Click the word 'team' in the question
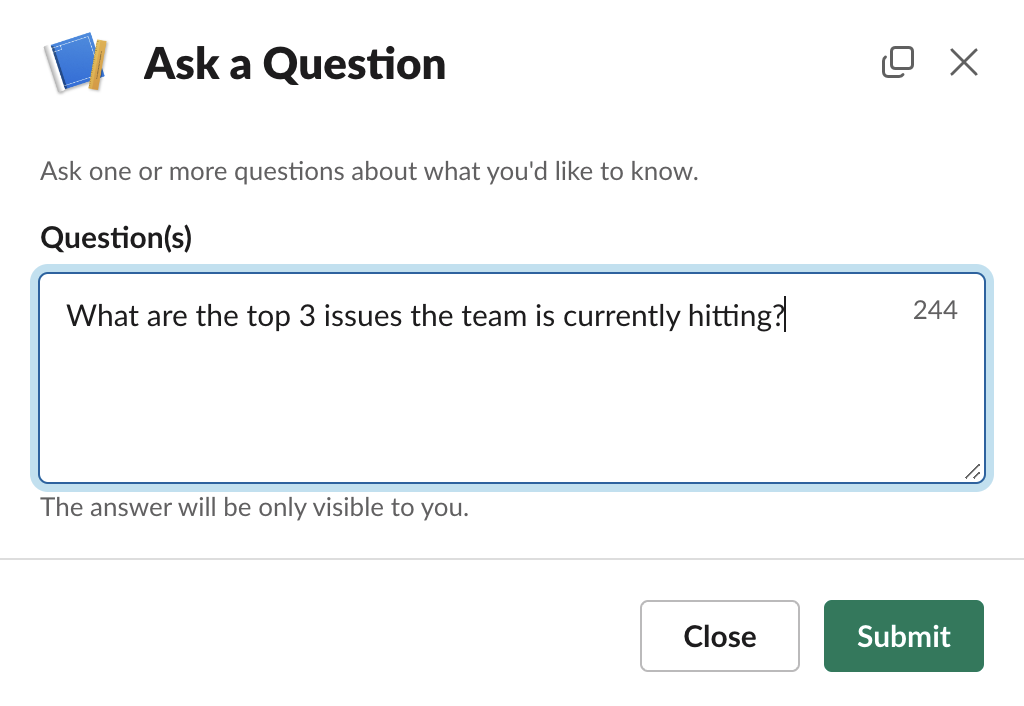This screenshot has height=706, width=1024. [x=484, y=317]
